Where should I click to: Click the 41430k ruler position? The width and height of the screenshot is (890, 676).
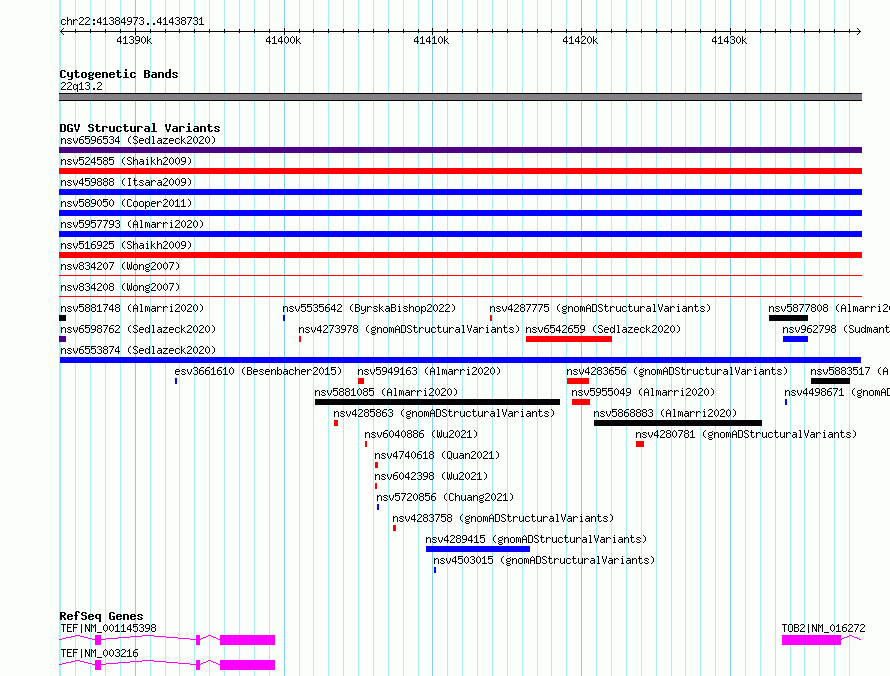click(729, 40)
